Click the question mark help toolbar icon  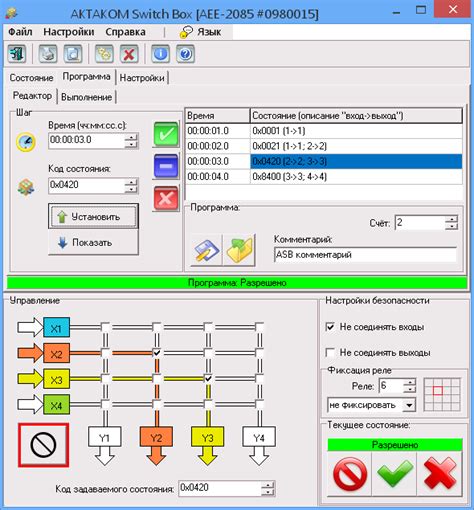[x=185, y=54]
